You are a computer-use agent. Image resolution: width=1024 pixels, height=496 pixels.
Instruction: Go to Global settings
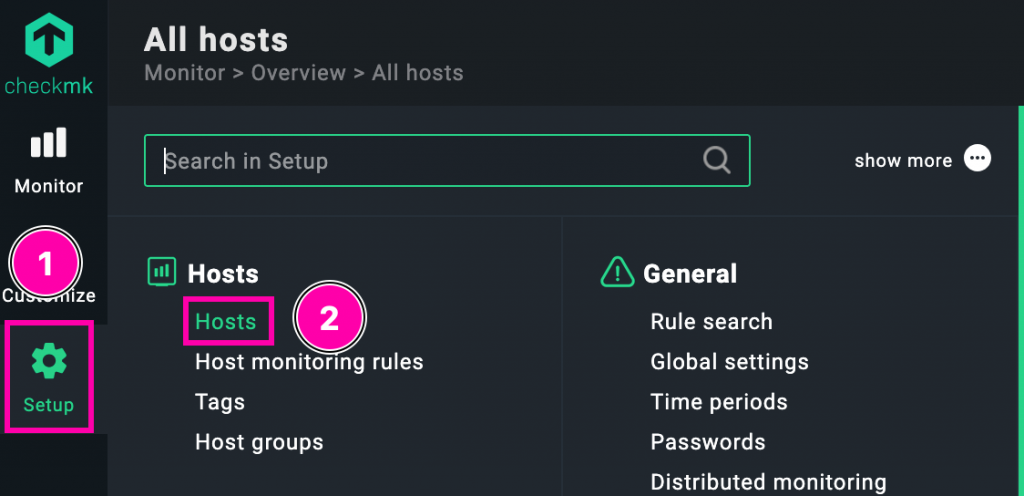tap(729, 362)
